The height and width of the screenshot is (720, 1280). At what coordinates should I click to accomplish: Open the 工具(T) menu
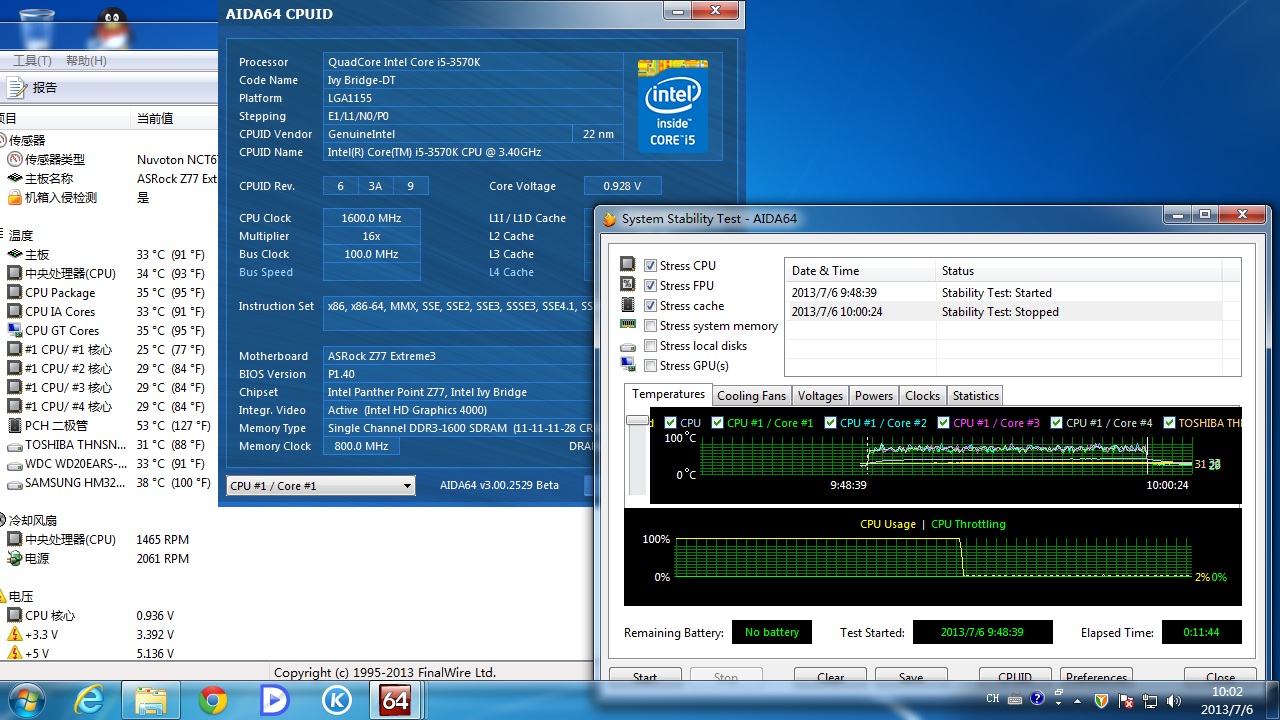33,61
